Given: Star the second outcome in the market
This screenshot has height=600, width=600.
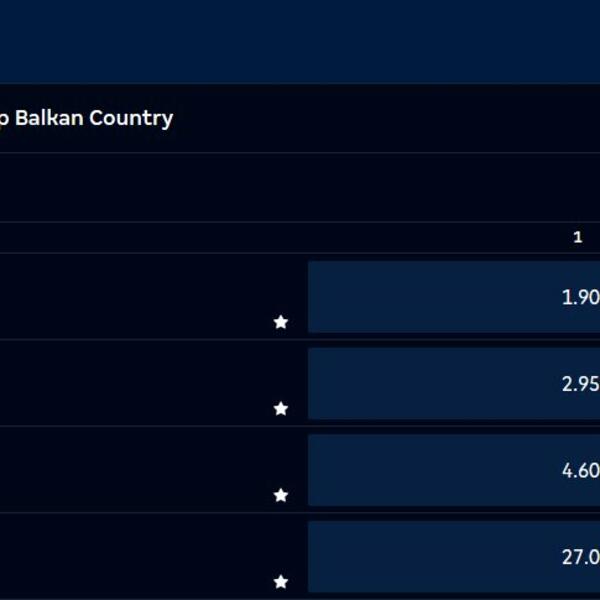Looking at the screenshot, I should (x=281, y=408).
